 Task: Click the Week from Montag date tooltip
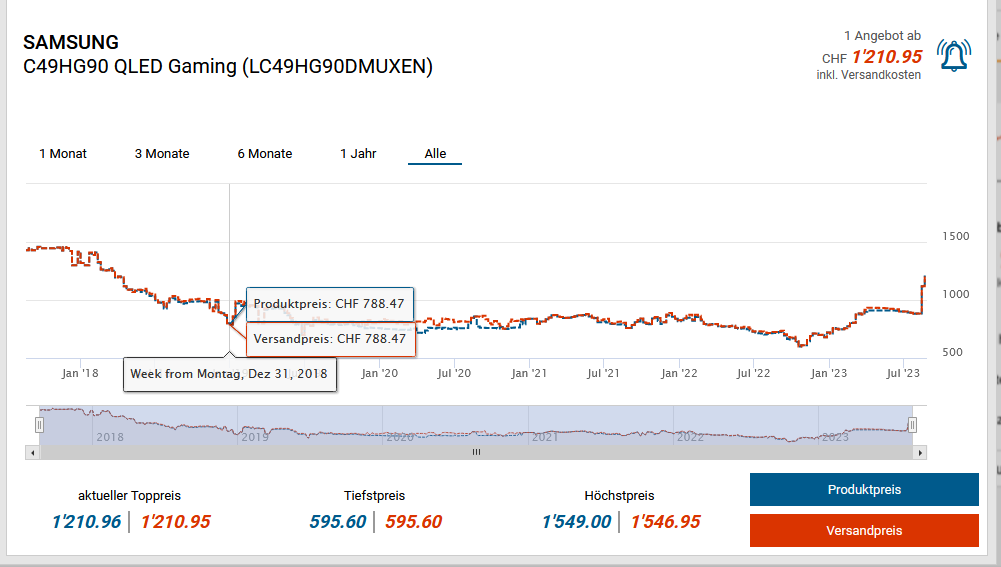pos(229,374)
